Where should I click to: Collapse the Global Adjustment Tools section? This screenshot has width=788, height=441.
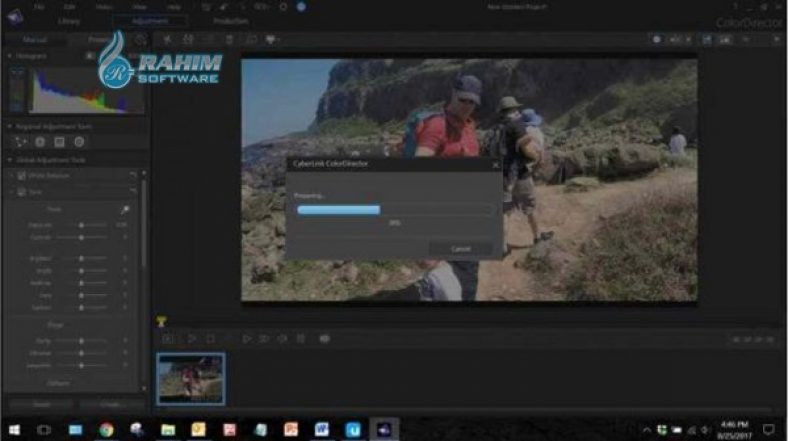10,160
